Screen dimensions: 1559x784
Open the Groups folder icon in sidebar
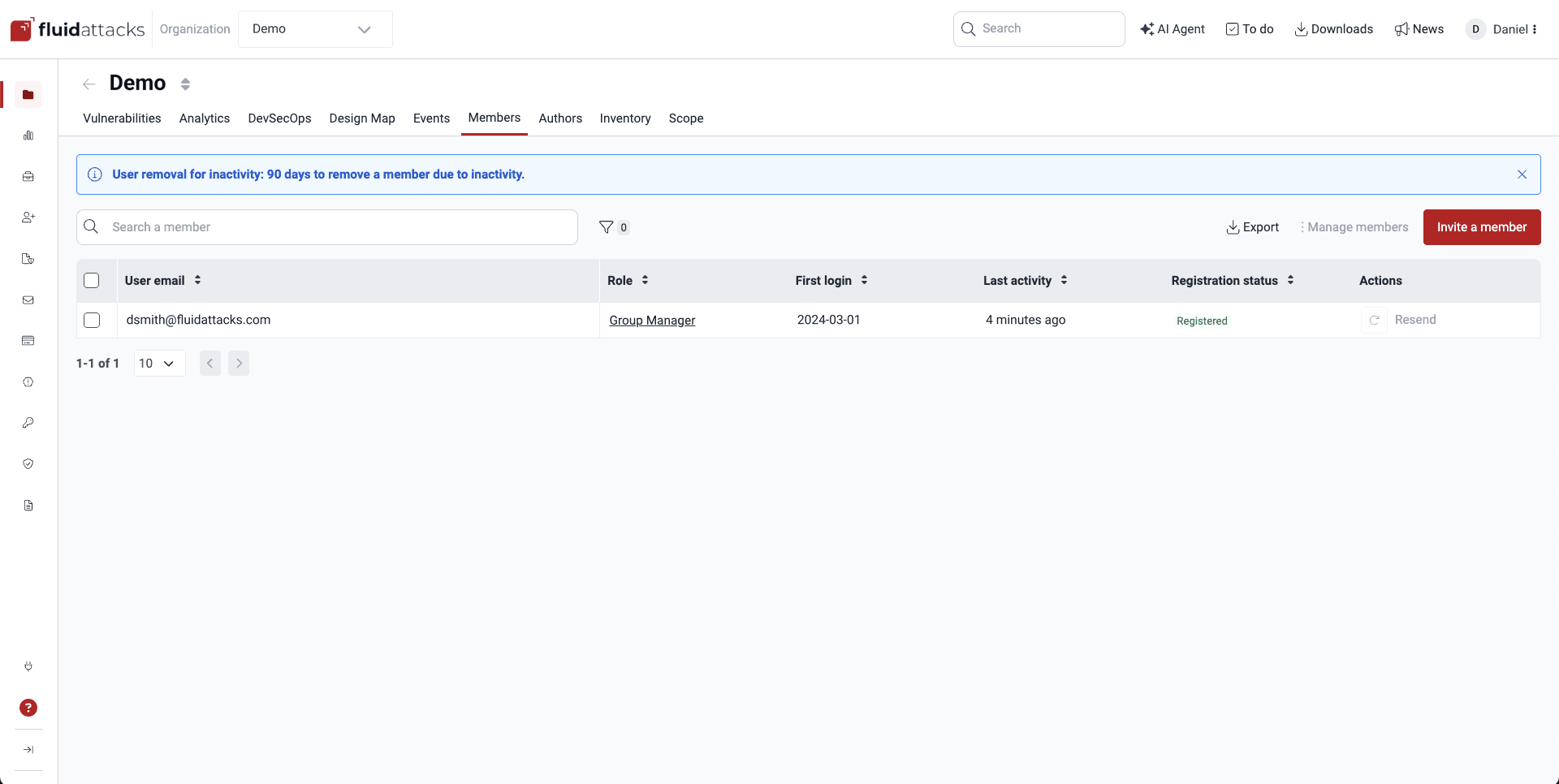(x=28, y=94)
